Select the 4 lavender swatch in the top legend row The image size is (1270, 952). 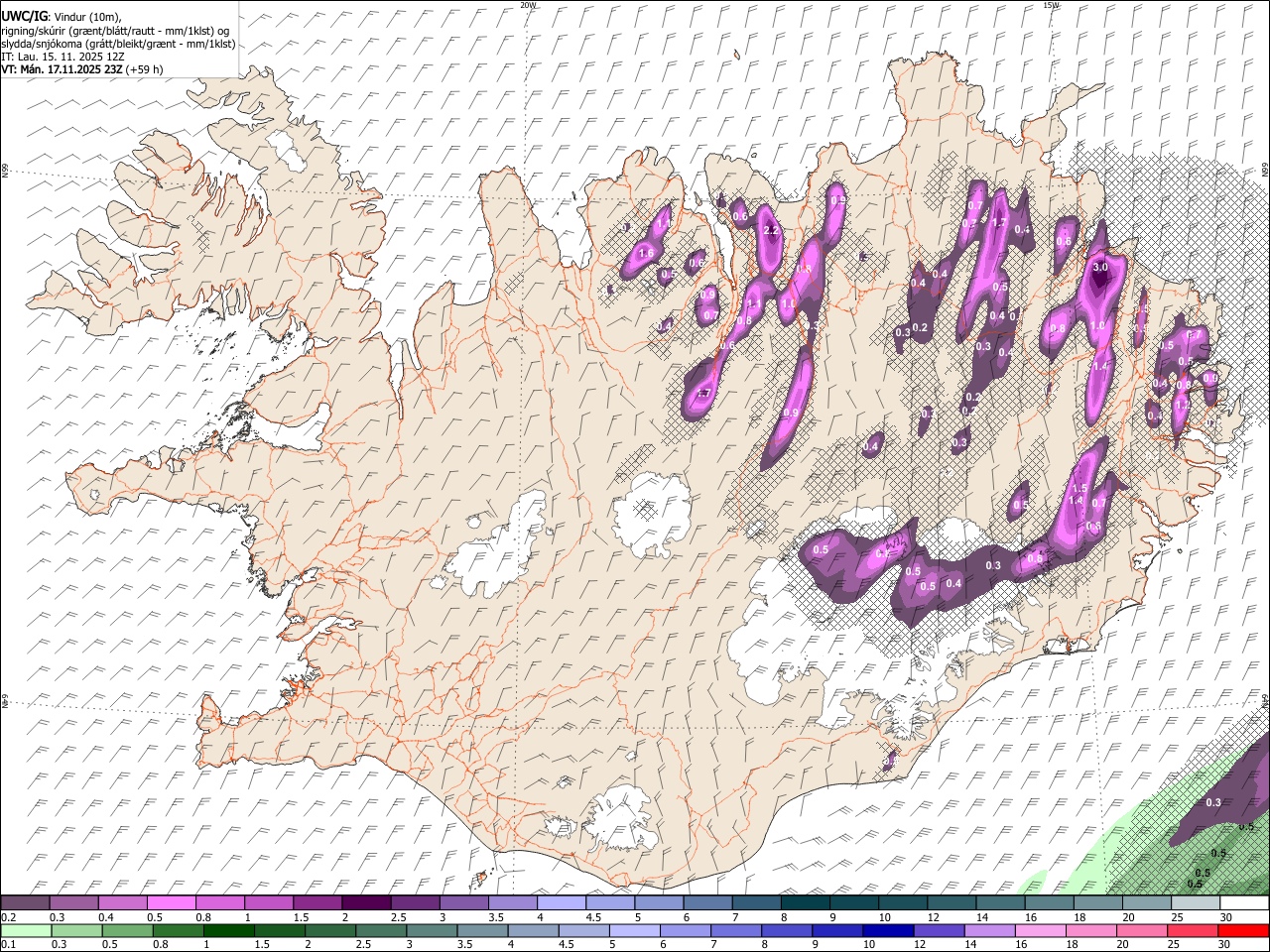(x=562, y=902)
